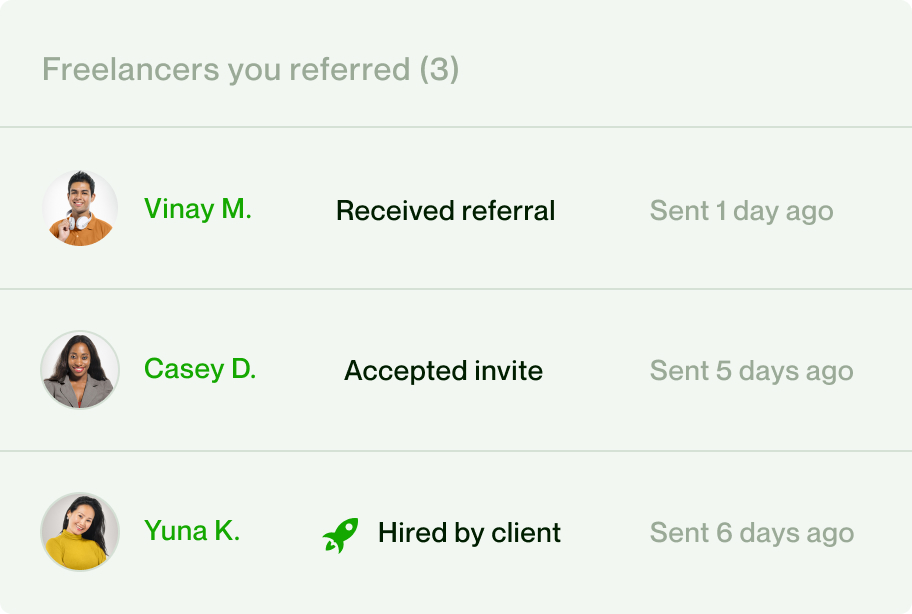Open Vinay M.'s profile link
The width and height of the screenshot is (912, 614).
click(197, 210)
